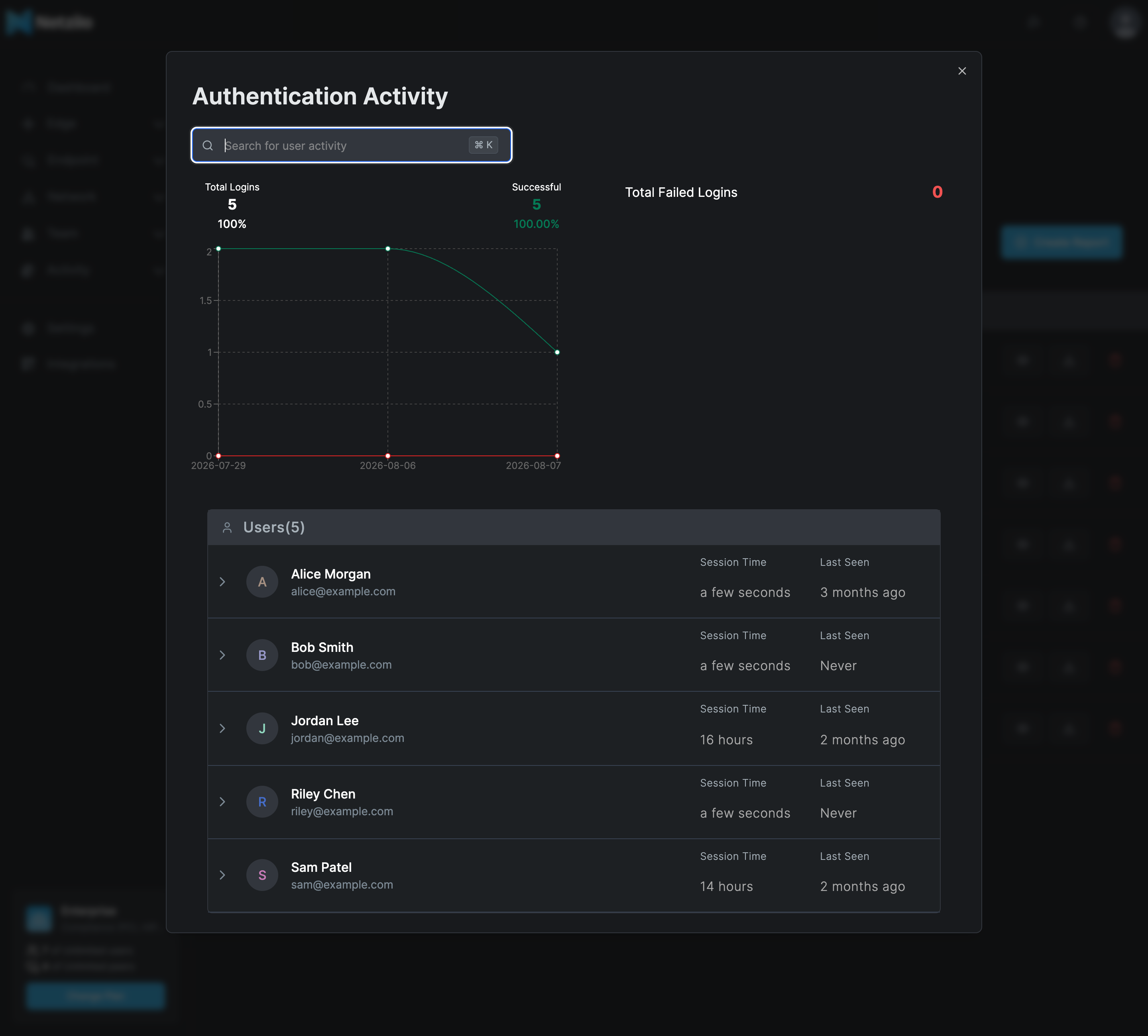Click the user icon beside Users(5)
The image size is (1148, 1036).
(227, 528)
